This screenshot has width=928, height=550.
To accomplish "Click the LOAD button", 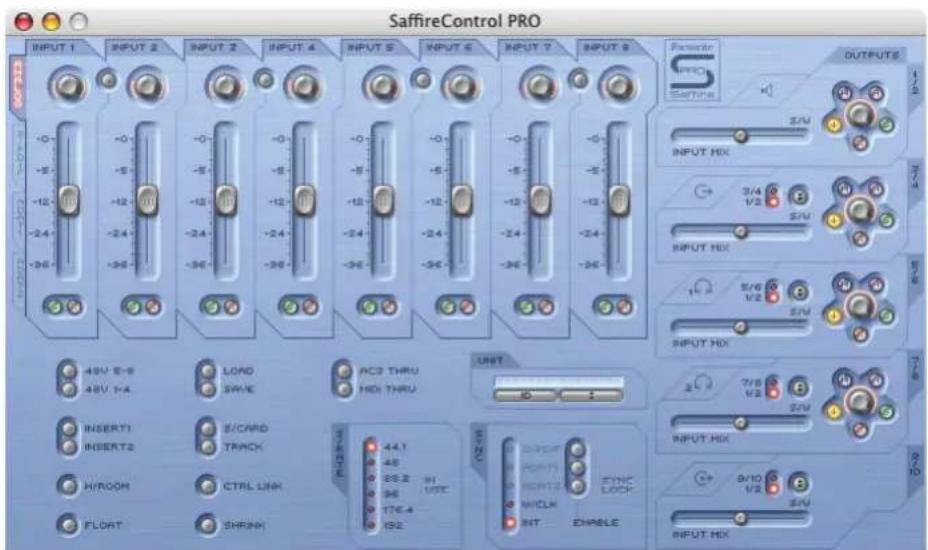I will [x=207, y=371].
